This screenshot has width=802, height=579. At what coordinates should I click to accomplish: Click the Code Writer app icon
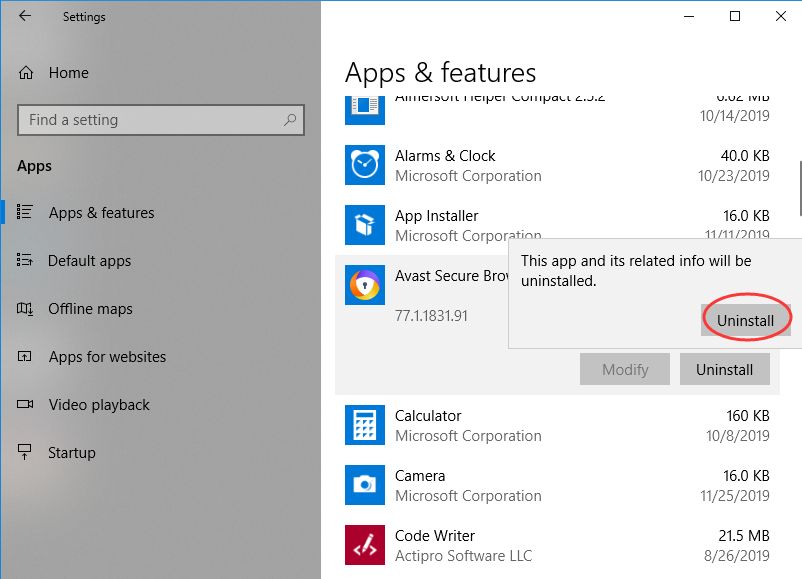pos(365,545)
